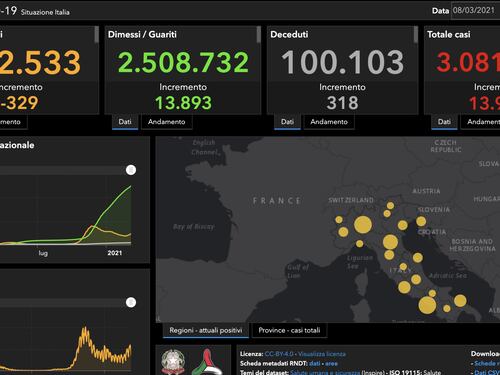Click the FRANCE label on the map
The height and width of the screenshot is (375, 500).
pyautogui.click(x=277, y=201)
